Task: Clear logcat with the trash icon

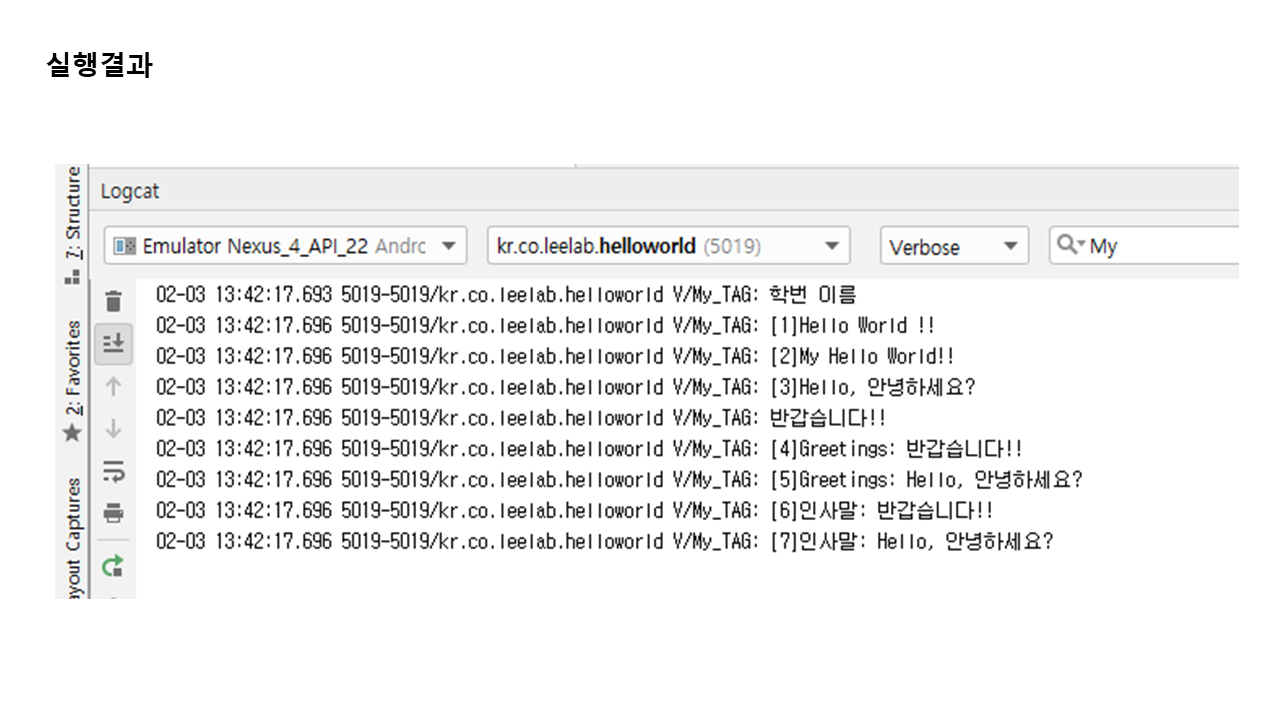Action: (114, 301)
